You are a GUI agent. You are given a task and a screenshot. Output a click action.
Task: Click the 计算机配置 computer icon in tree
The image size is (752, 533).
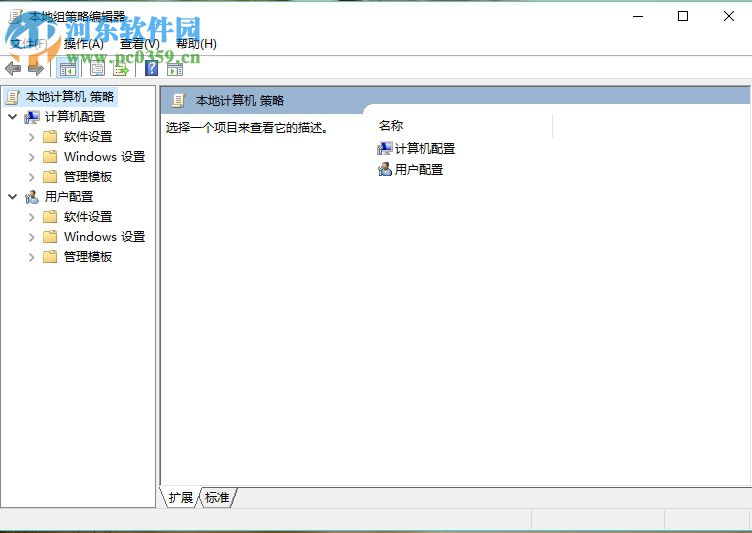coord(32,117)
